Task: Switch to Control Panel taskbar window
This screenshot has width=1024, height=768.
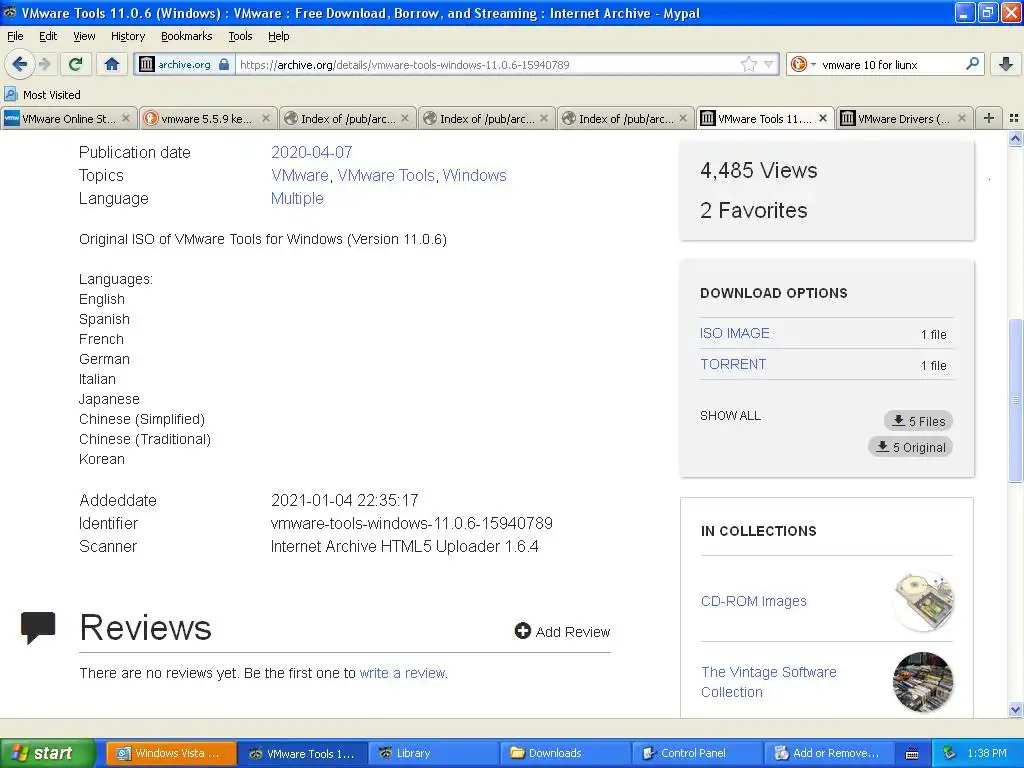Action: pyautogui.click(x=697, y=753)
